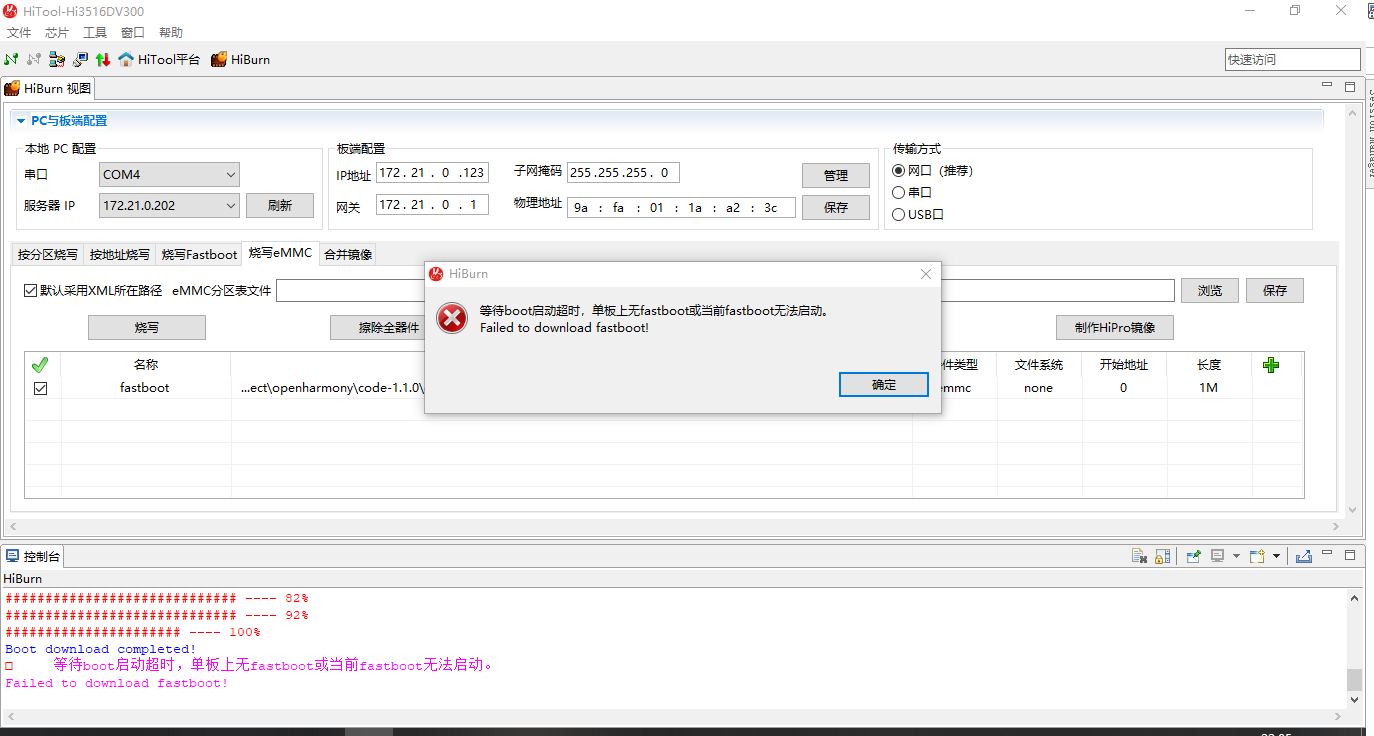This screenshot has height=736, width=1374.
Task: Click the green-red up/down arrows icon
Action: point(103,59)
